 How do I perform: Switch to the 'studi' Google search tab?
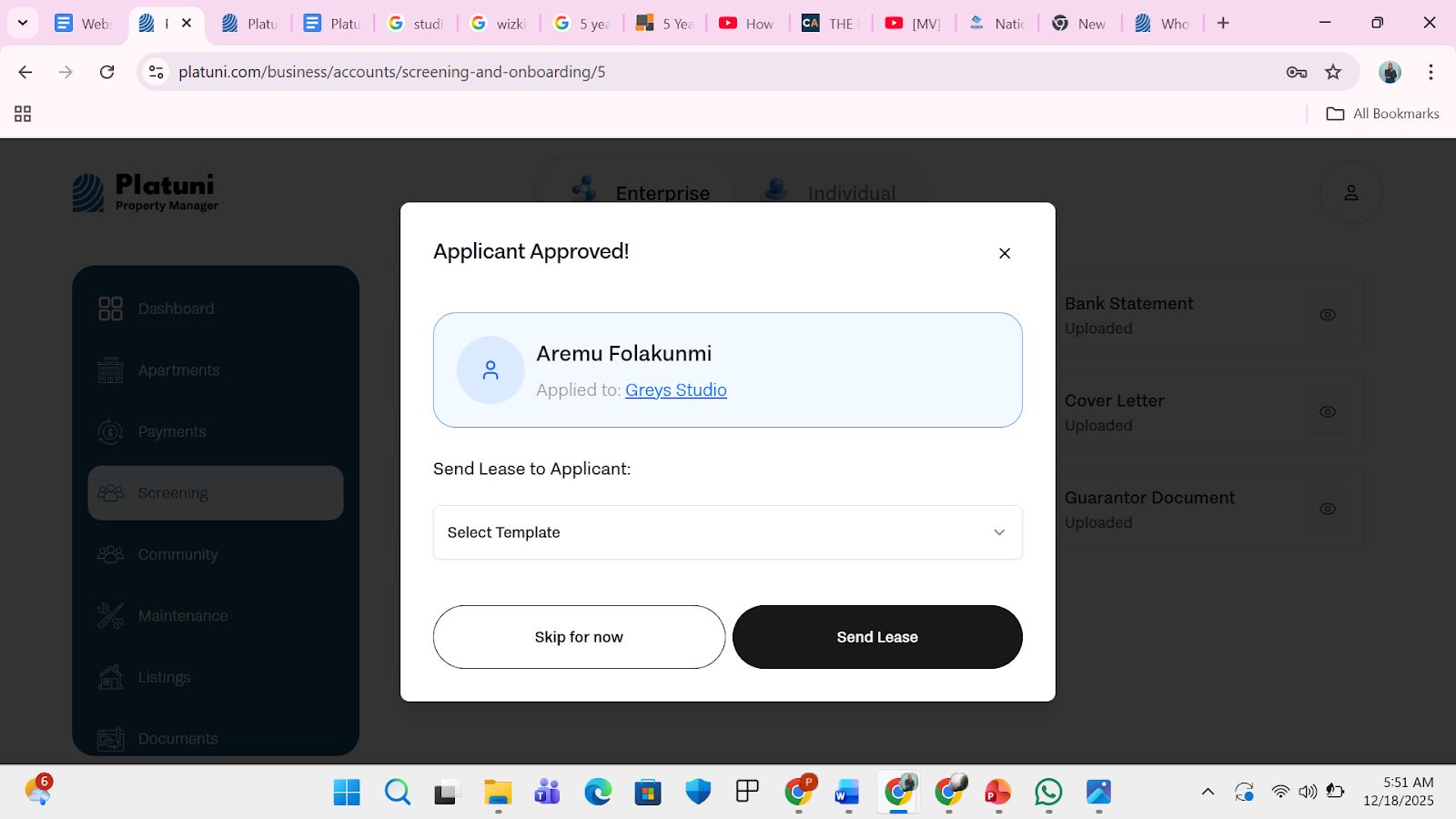(x=417, y=24)
